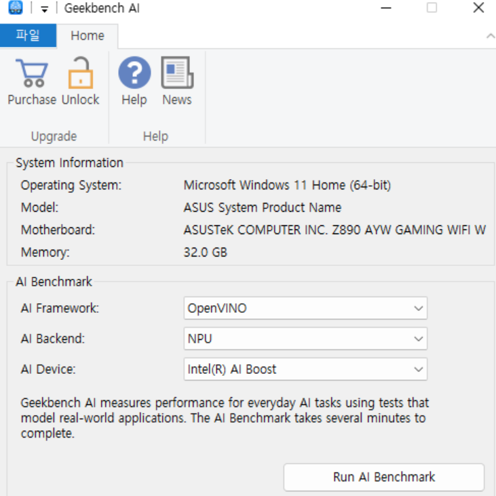
Task: Expand the AI Framework dropdown showing OpenVINO
Action: point(305,308)
